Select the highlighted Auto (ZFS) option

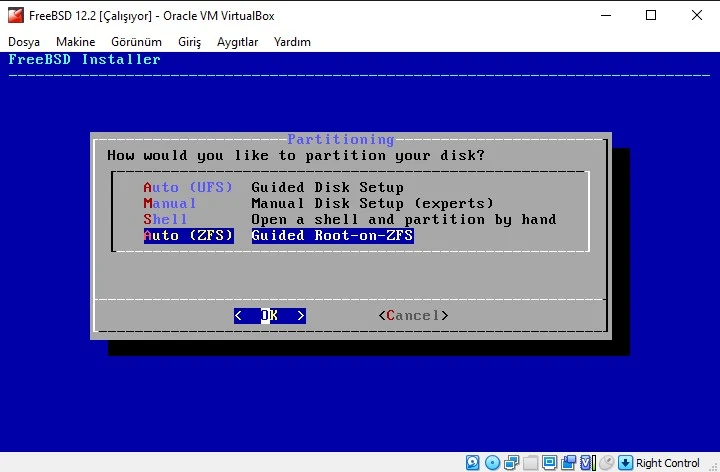188,236
